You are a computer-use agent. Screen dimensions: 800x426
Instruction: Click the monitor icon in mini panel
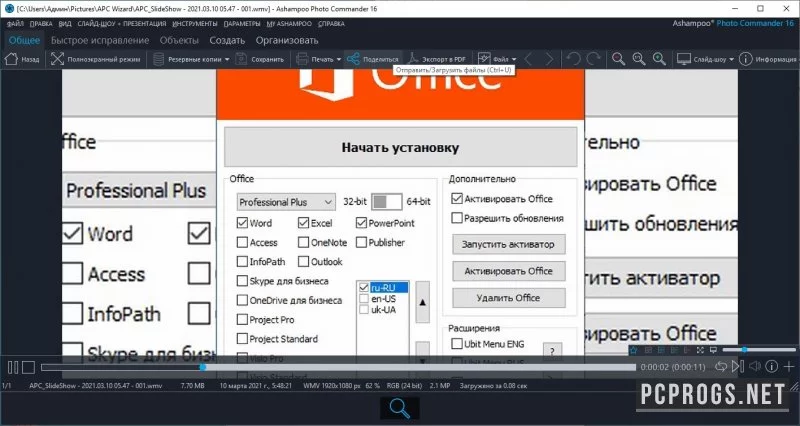coord(713,350)
